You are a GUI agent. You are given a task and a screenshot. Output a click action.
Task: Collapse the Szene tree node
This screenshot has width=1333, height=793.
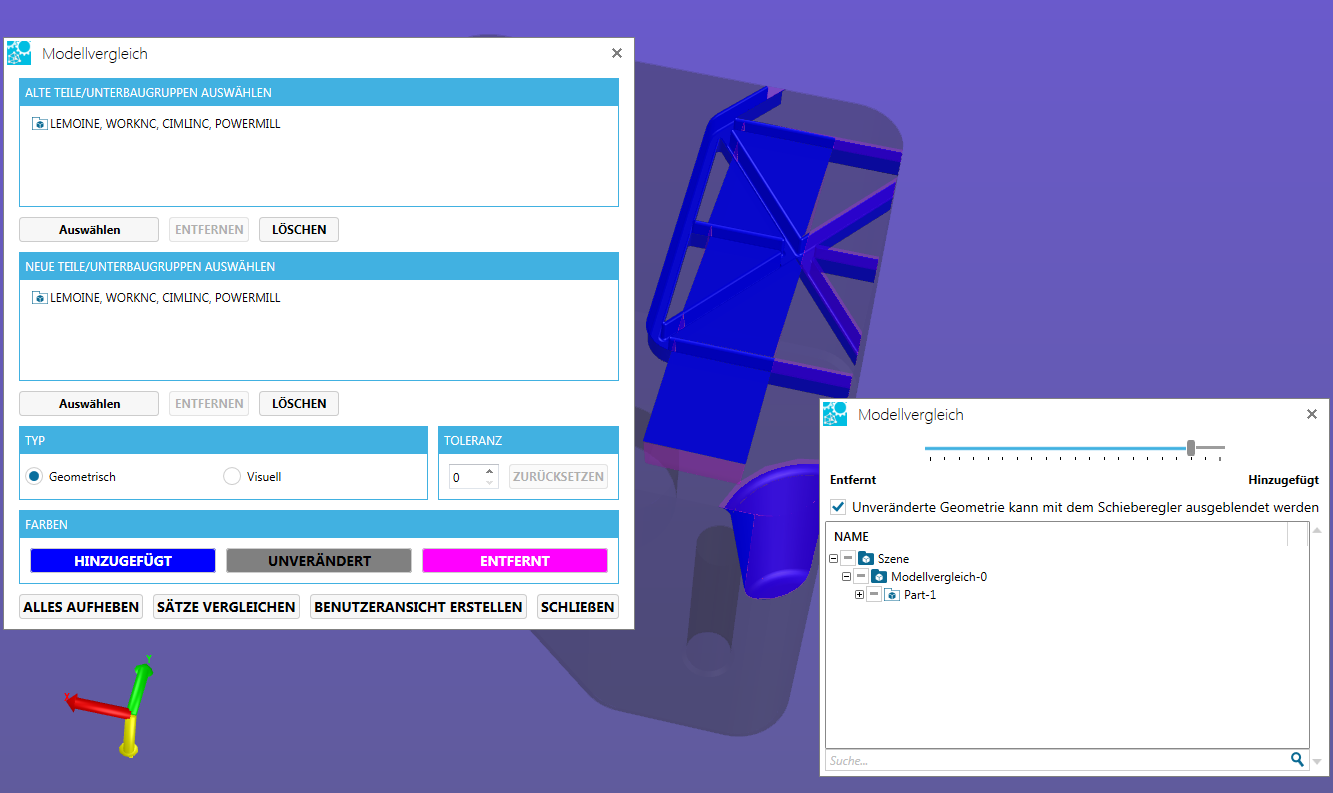[834, 558]
